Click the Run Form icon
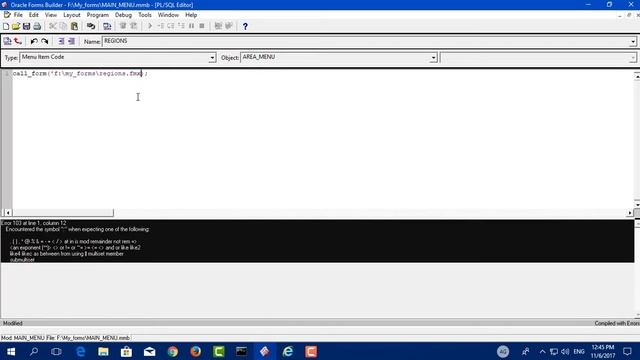 (x=123, y=26)
